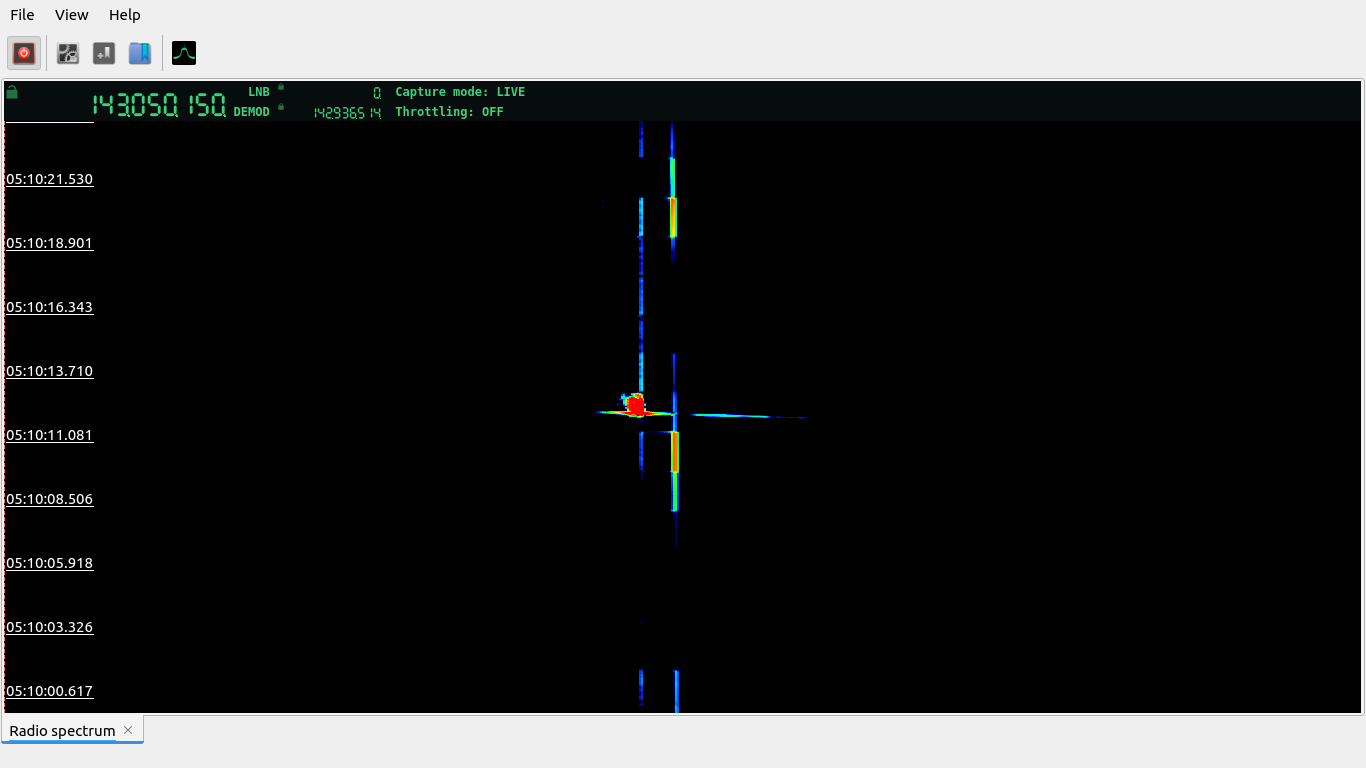This screenshot has height=768, width=1366.
Task: Click timestamp 05:10:03.326
Action: coord(49,627)
